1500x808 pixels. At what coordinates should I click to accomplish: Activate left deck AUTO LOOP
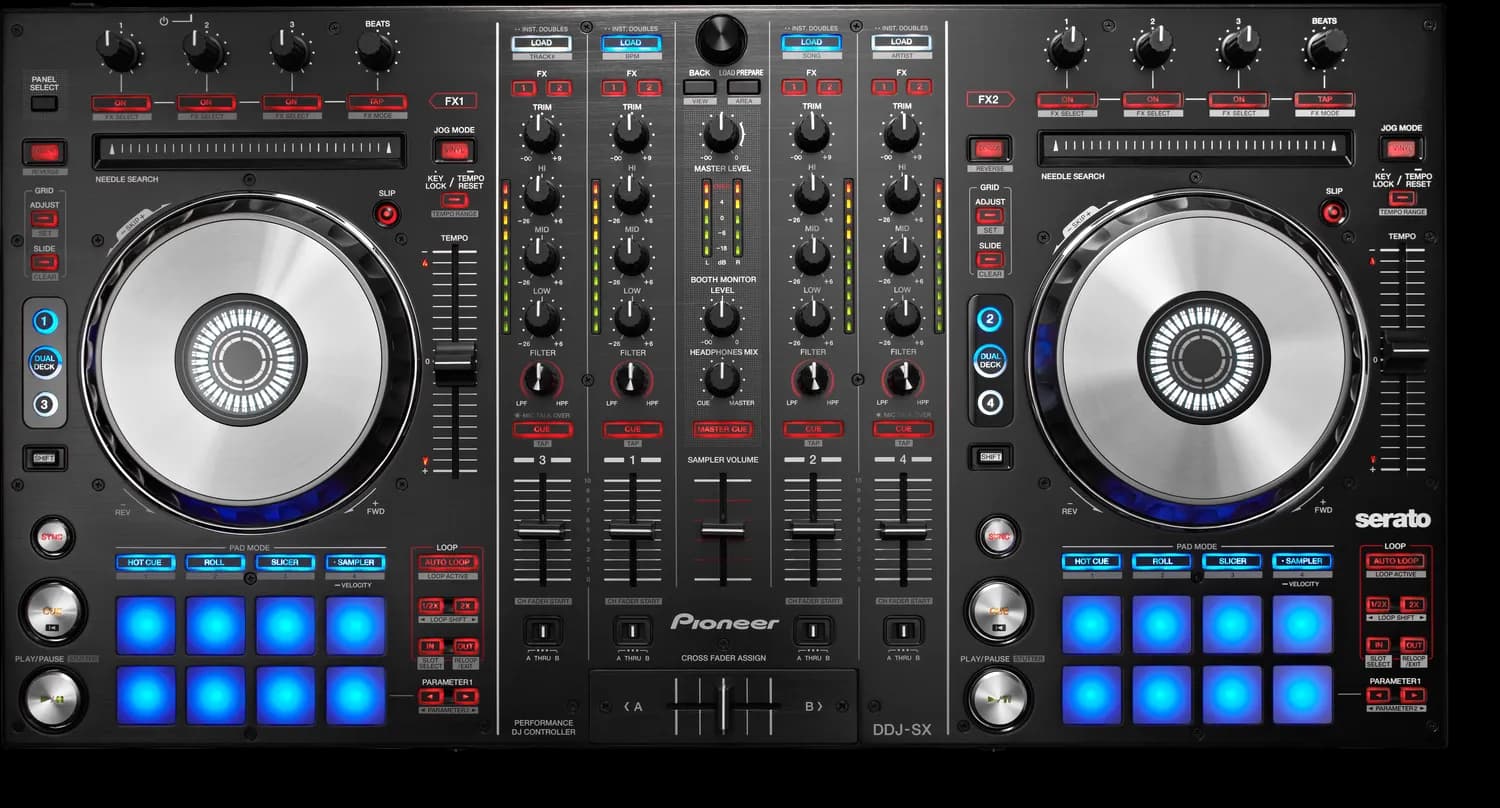(x=447, y=563)
